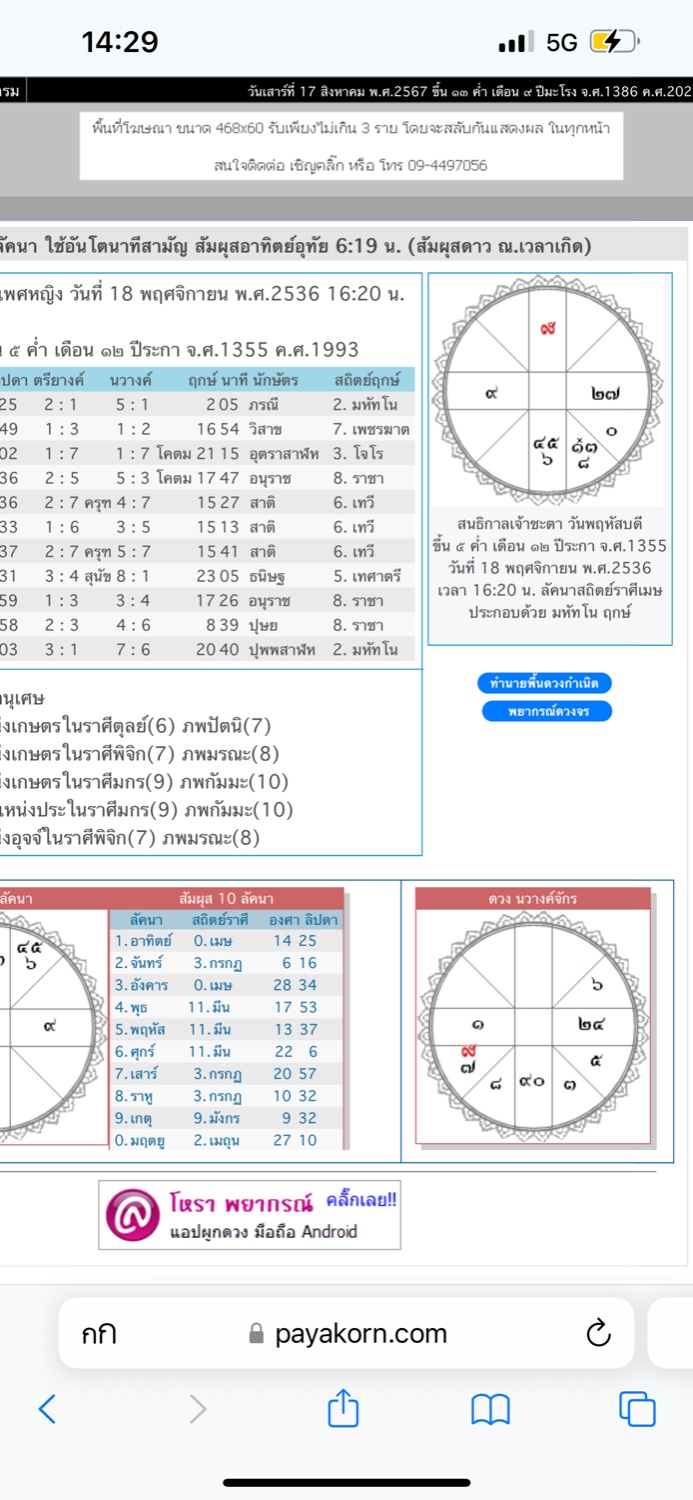This screenshot has height=1500, width=693.
Task: Show open tabs overview icon
Action: tap(638, 1409)
